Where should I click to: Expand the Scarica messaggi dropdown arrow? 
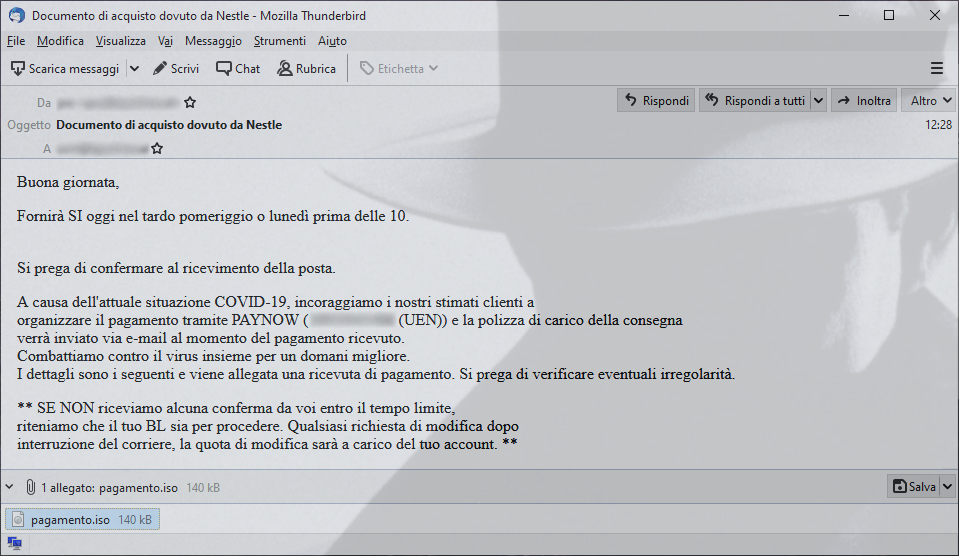coord(135,69)
